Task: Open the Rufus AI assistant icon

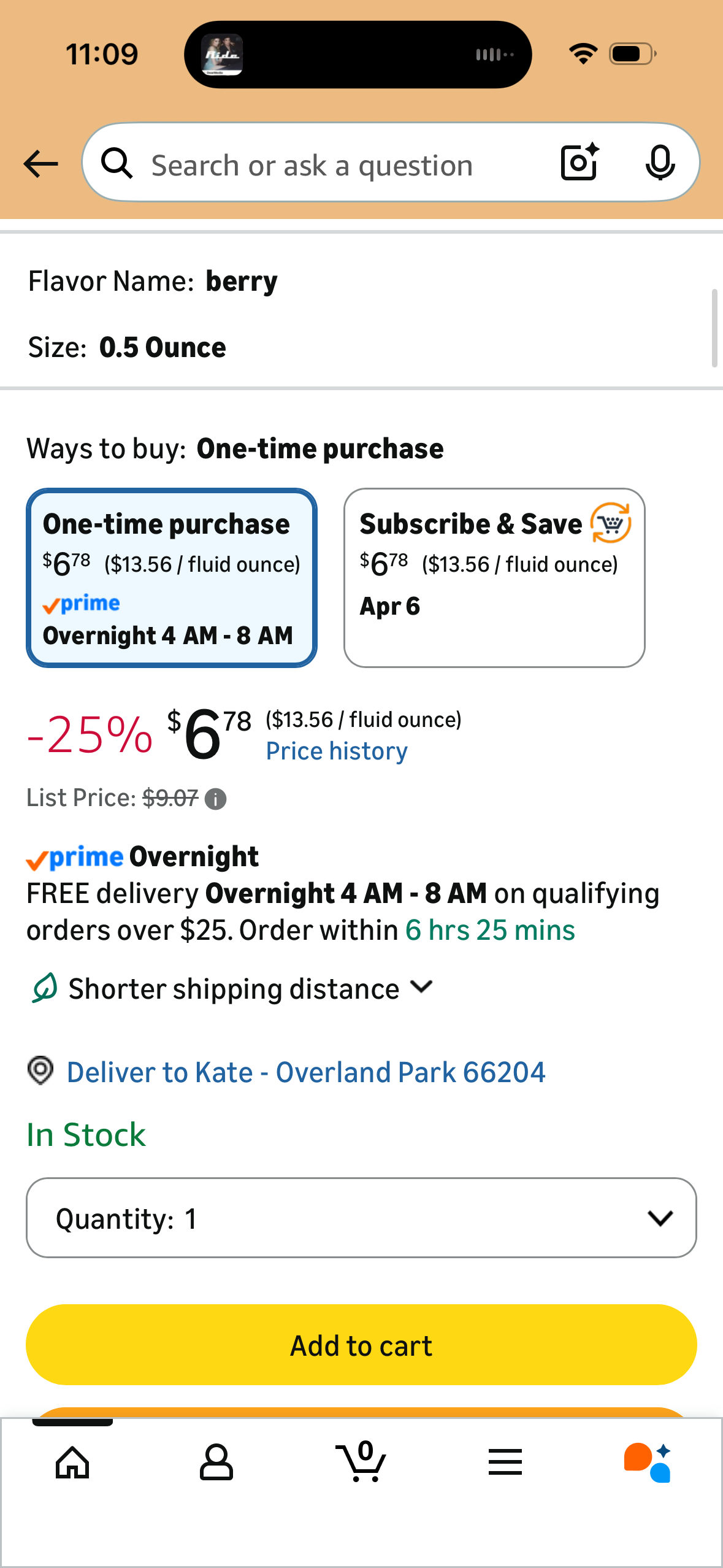Action: 648,1462
